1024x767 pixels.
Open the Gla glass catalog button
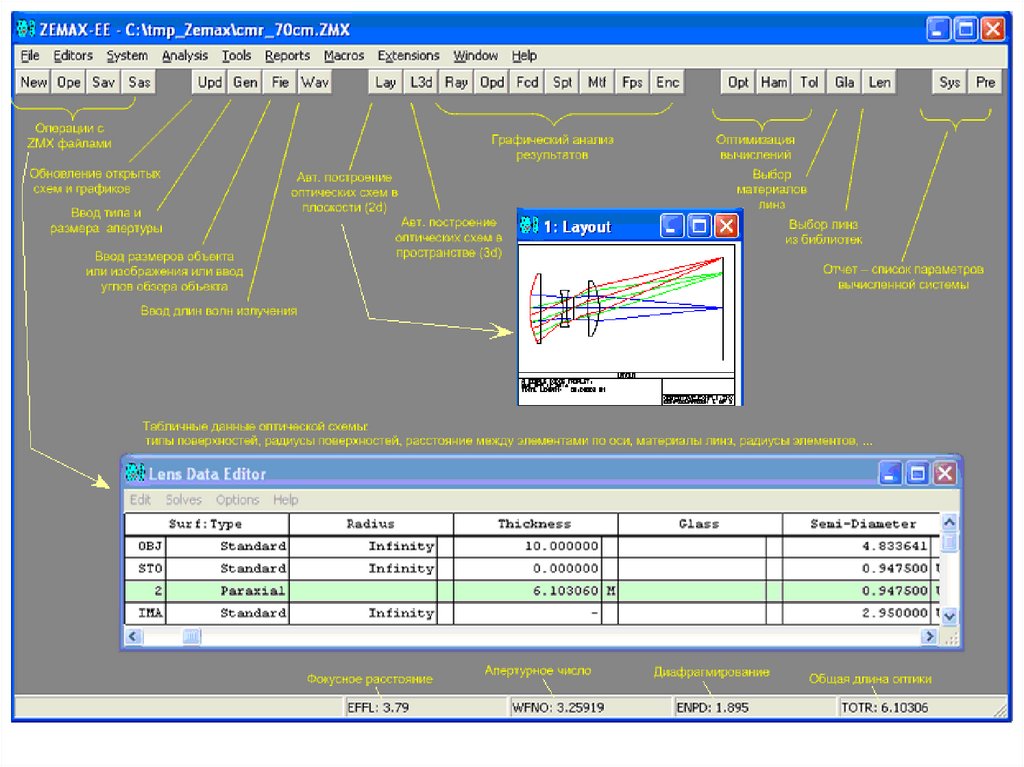(844, 83)
